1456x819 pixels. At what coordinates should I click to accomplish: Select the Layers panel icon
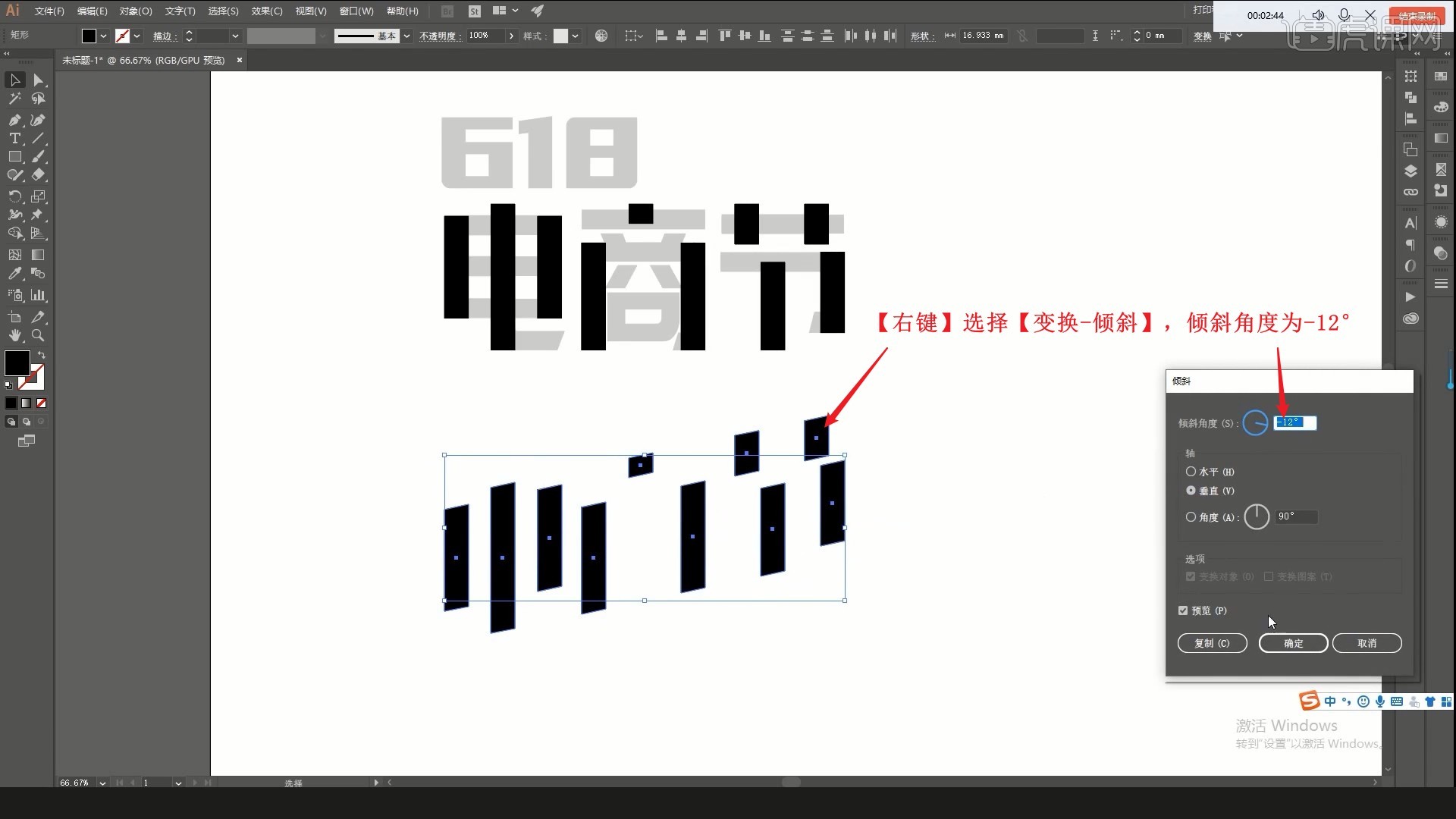1412,170
